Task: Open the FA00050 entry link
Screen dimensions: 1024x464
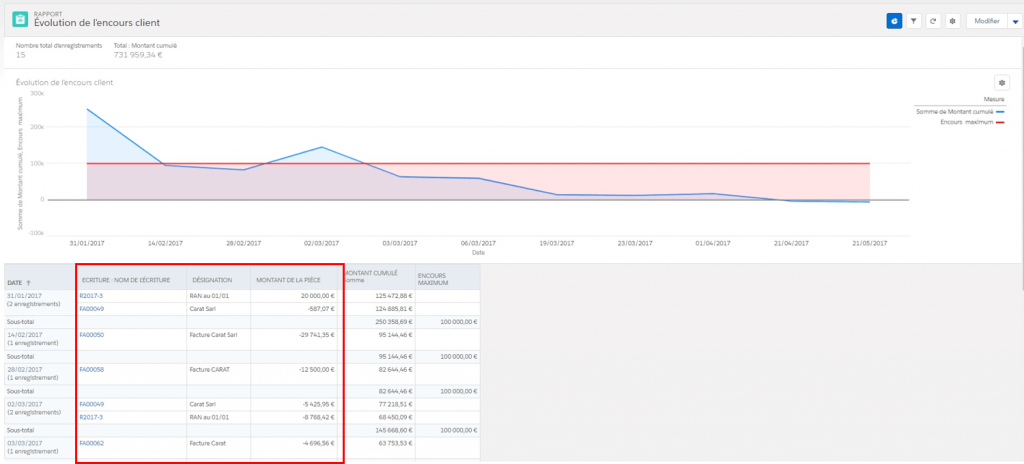Action: click(91, 334)
